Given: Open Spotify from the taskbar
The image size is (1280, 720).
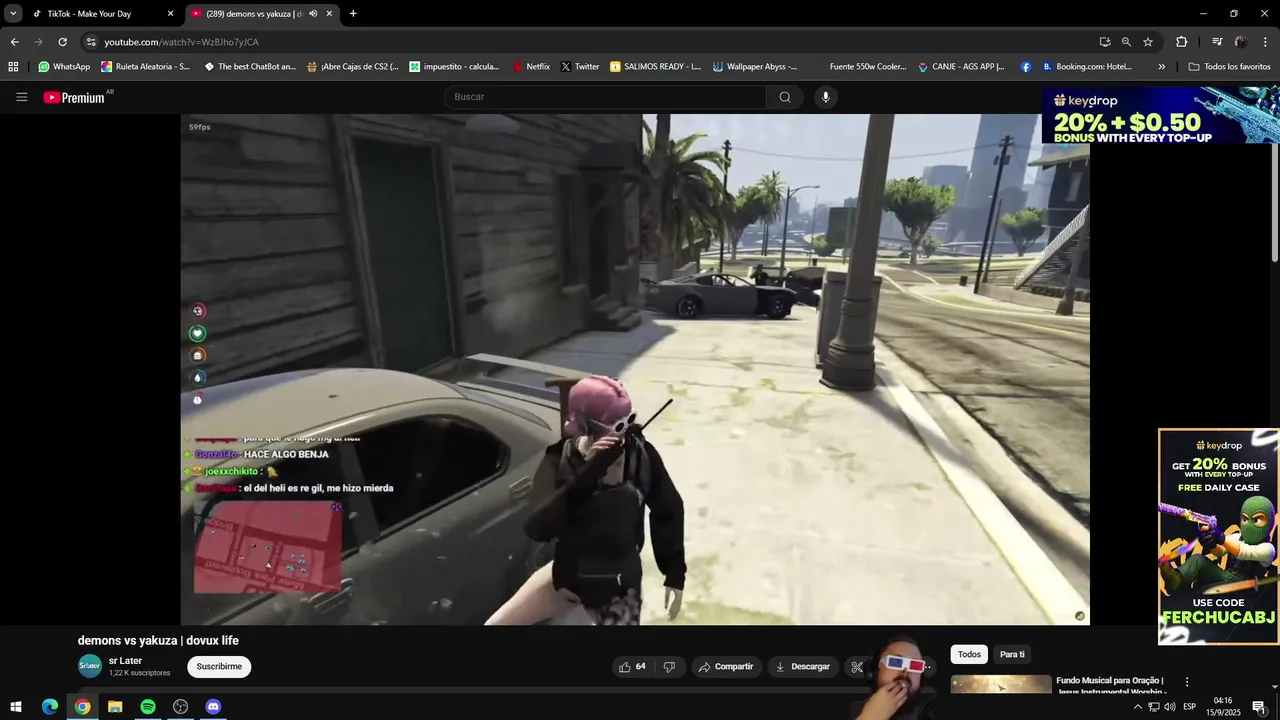Looking at the screenshot, I should pos(148,707).
